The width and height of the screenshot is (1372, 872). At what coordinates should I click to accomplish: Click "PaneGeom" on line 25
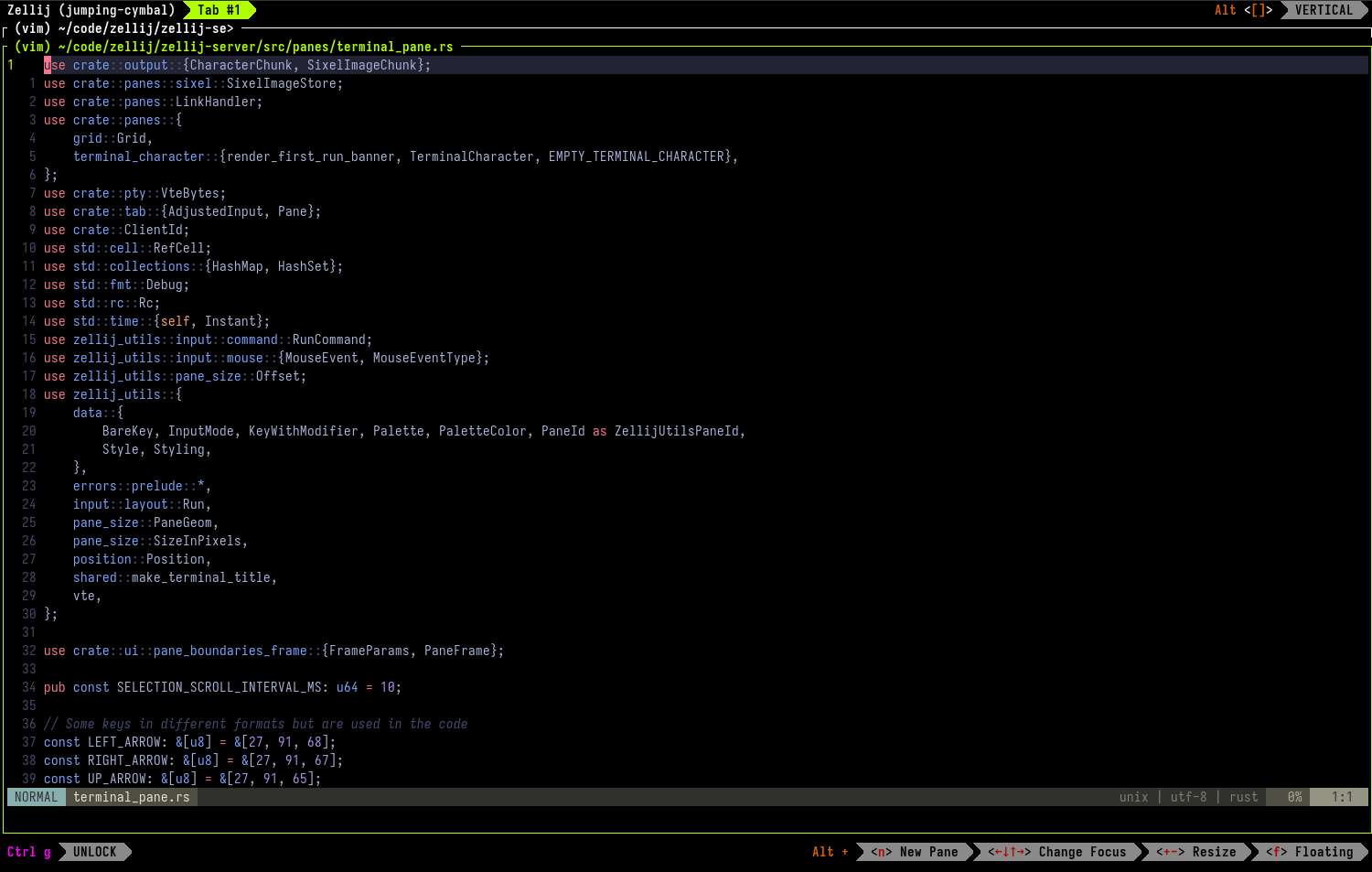coord(183,522)
